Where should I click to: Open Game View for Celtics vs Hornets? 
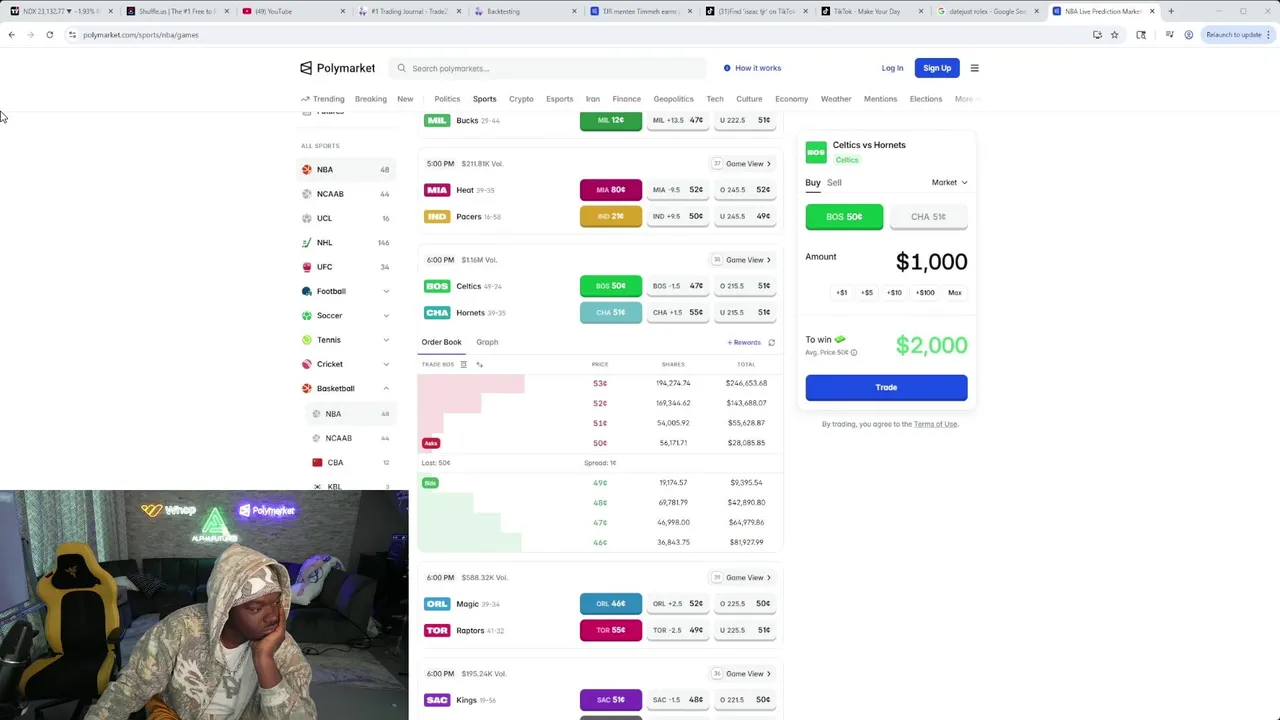[748, 260]
